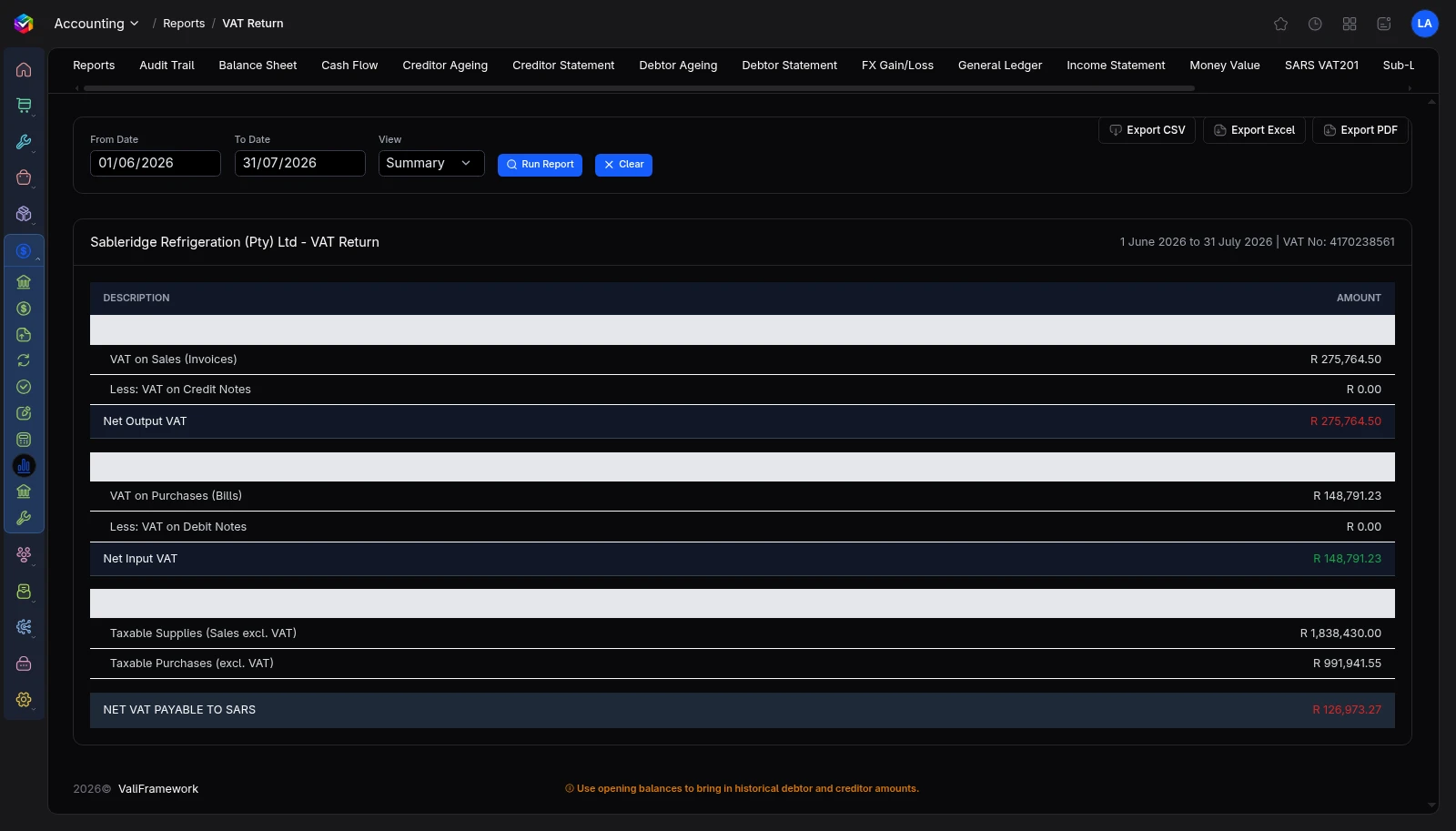Open the clock history icon in header
The height and width of the screenshot is (831, 1456).
[1315, 24]
